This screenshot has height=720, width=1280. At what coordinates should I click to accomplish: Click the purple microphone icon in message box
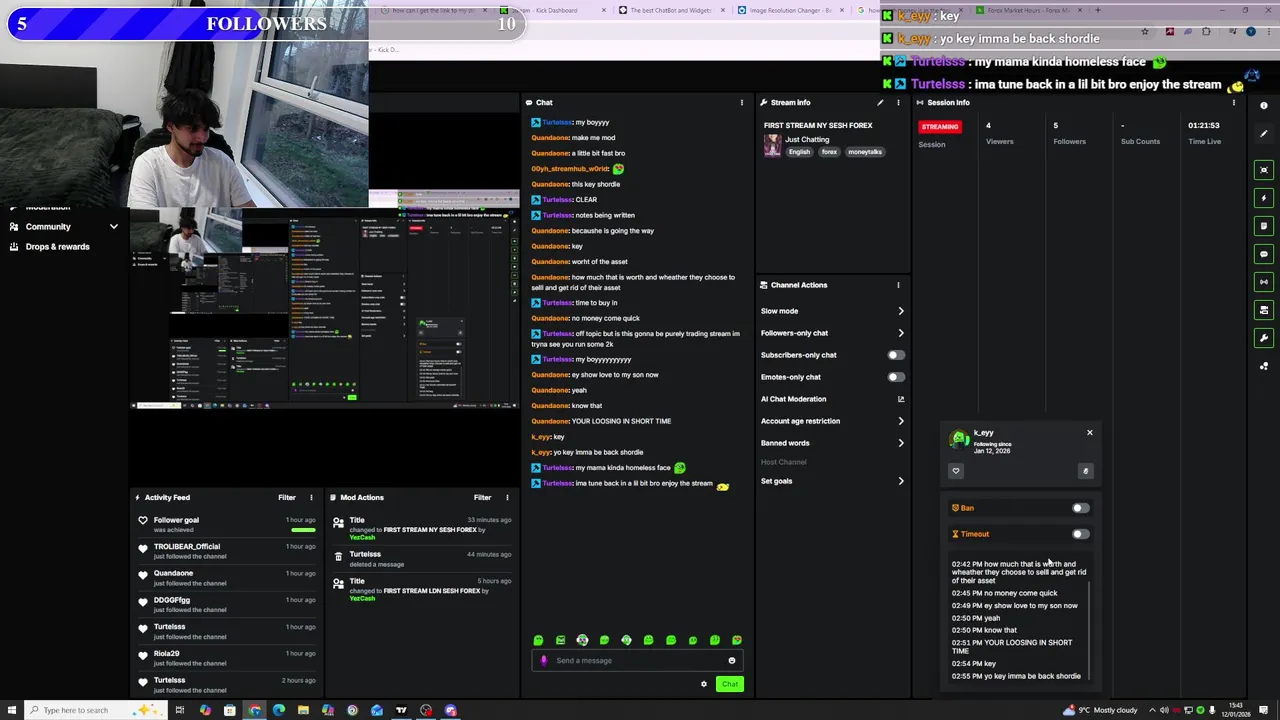[544, 660]
